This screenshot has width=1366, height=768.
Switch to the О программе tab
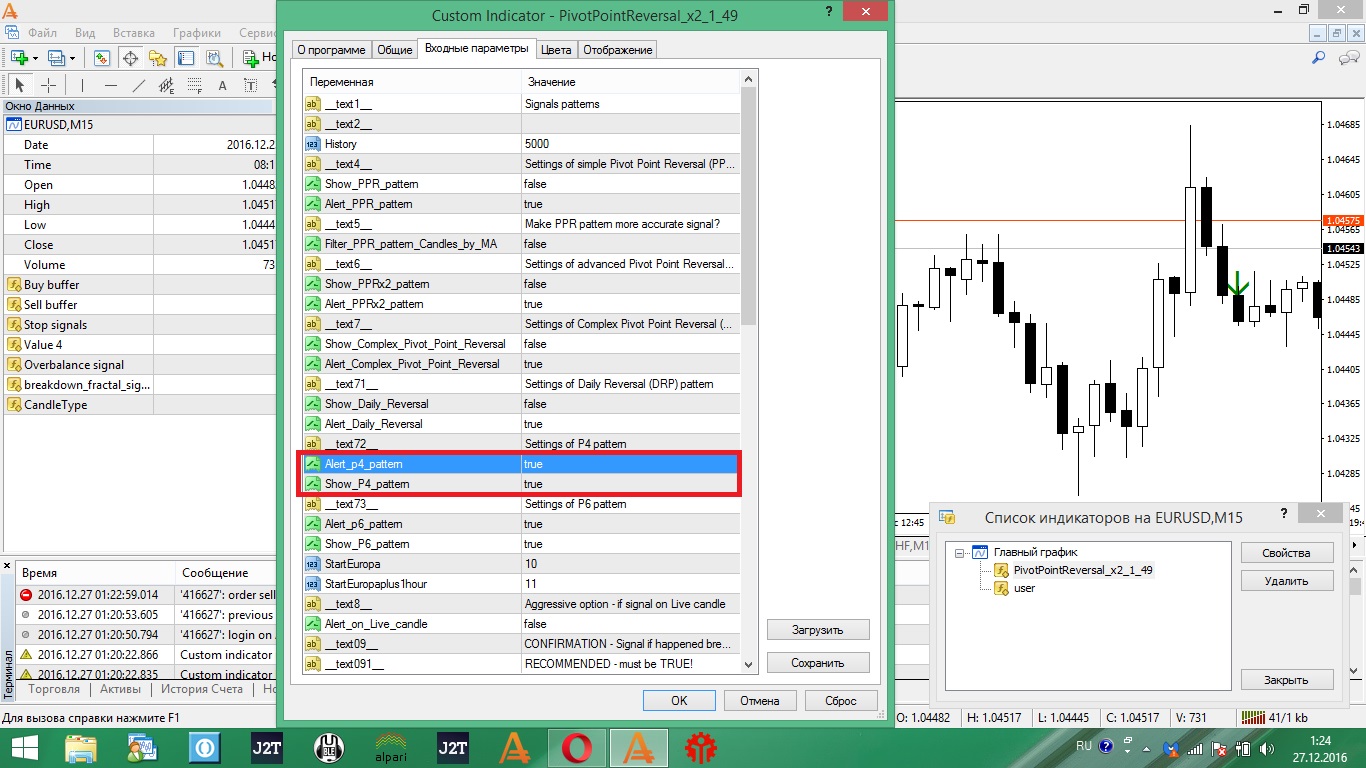click(330, 50)
